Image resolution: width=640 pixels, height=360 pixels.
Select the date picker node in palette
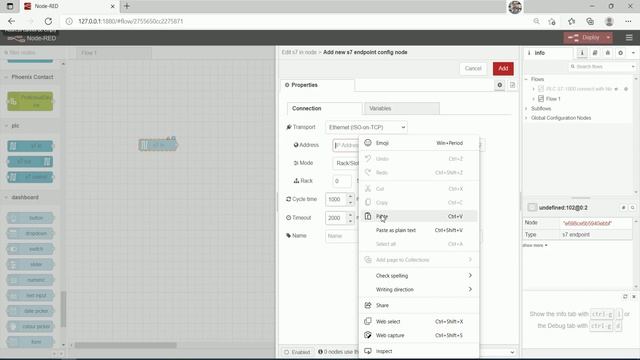coord(30,311)
